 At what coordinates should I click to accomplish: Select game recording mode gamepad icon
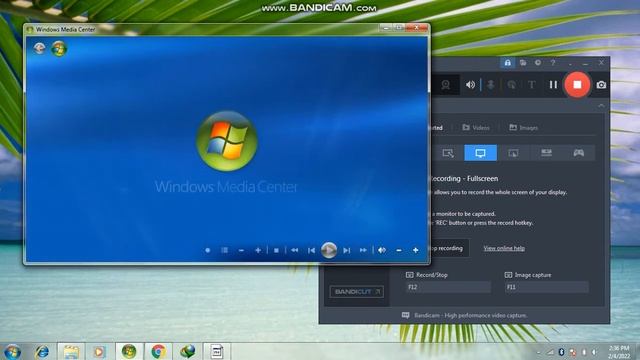pyautogui.click(x=579, y=153)
